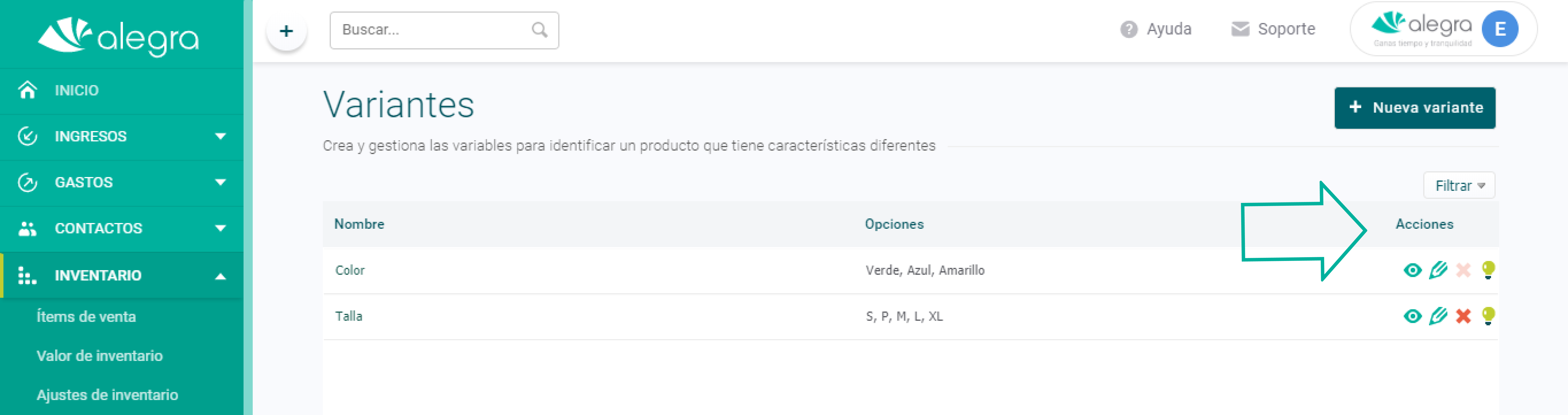Open the Filtrar dropdown
Image resolution: width=1568 pixels, height=415 pixels.
(x=1459, y=185)
